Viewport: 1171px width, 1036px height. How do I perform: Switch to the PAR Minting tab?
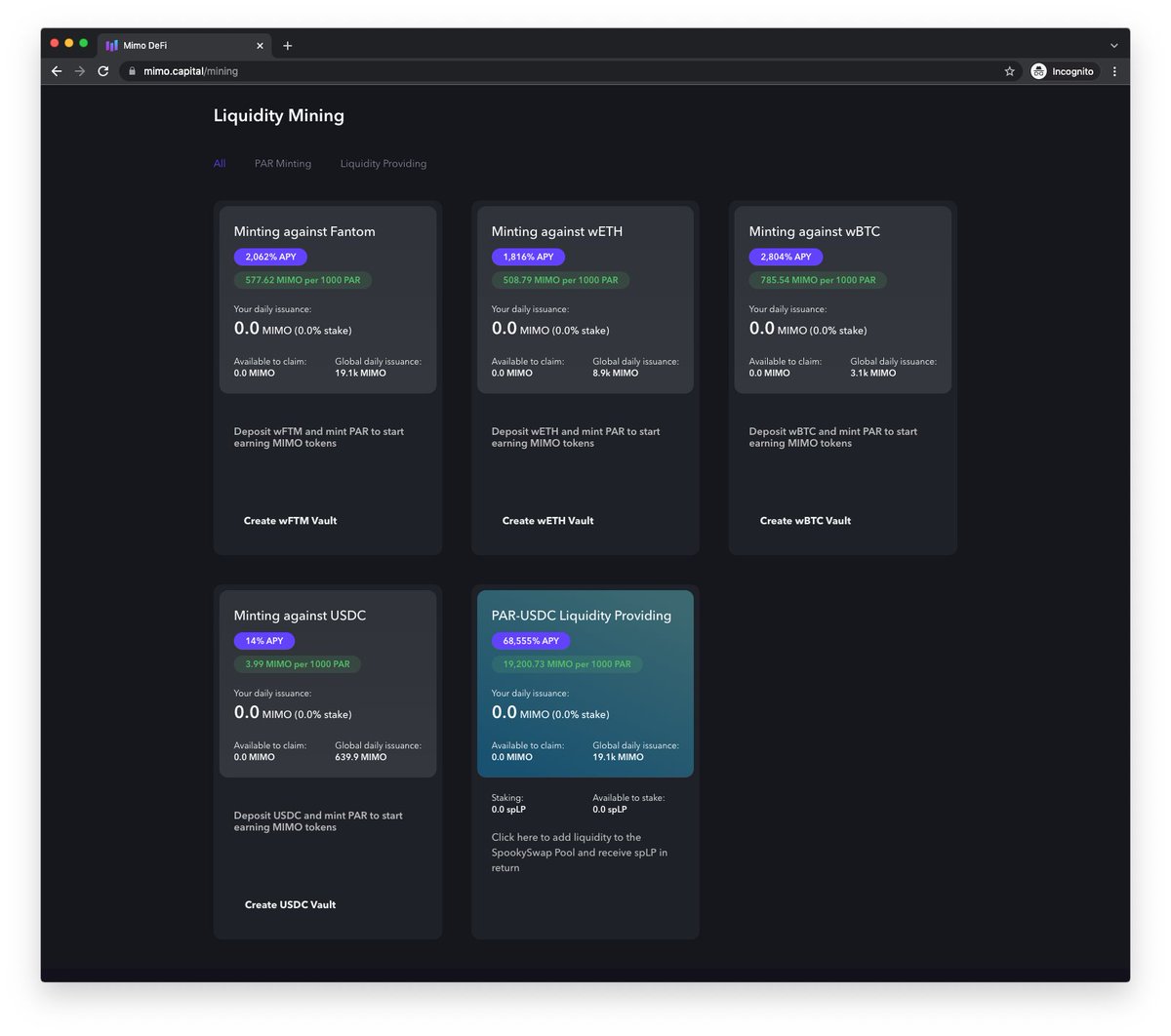click(x=283, y=164)
